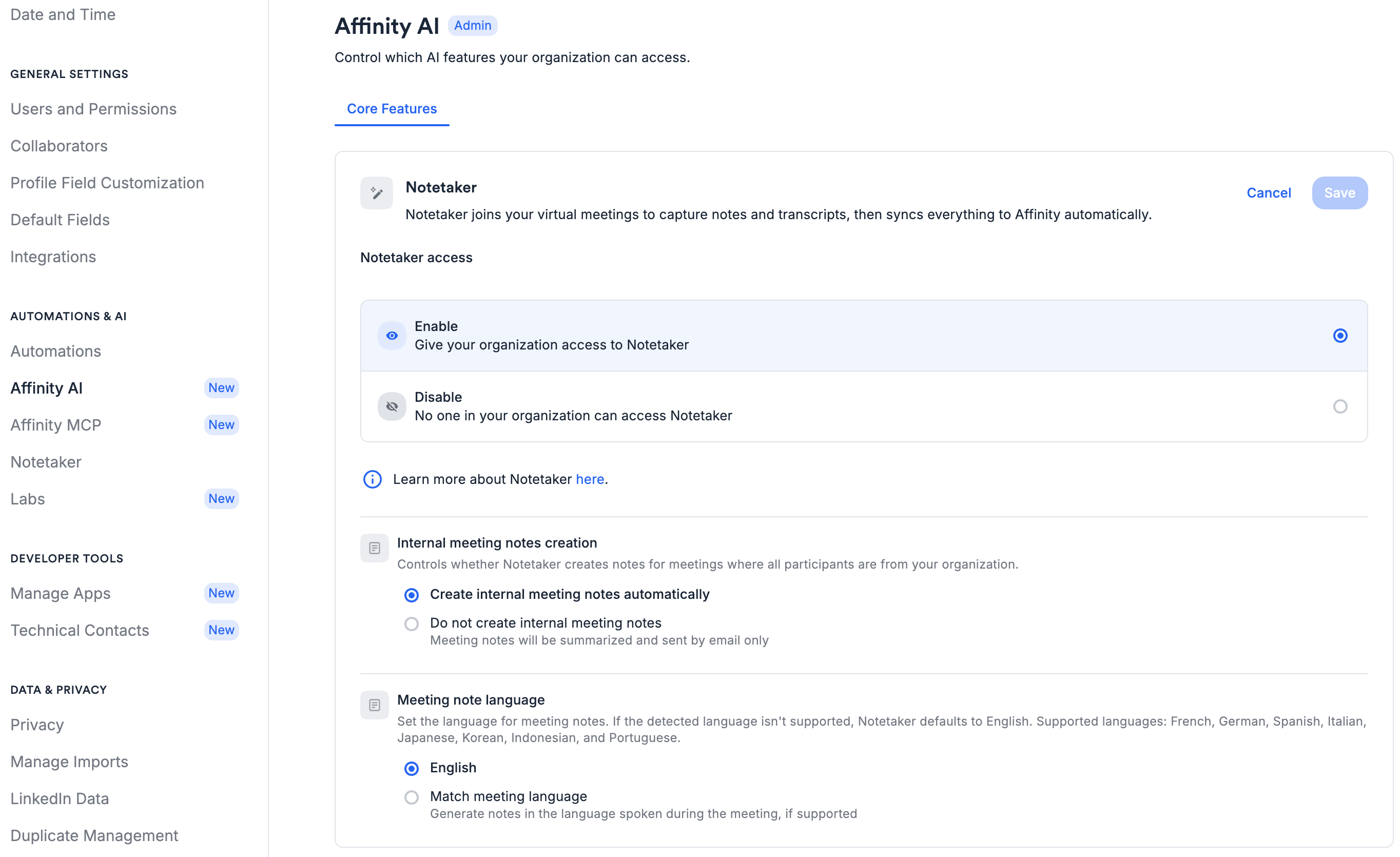
Task: Switch to the Core Features tab
Action: [x=392, y=109]
